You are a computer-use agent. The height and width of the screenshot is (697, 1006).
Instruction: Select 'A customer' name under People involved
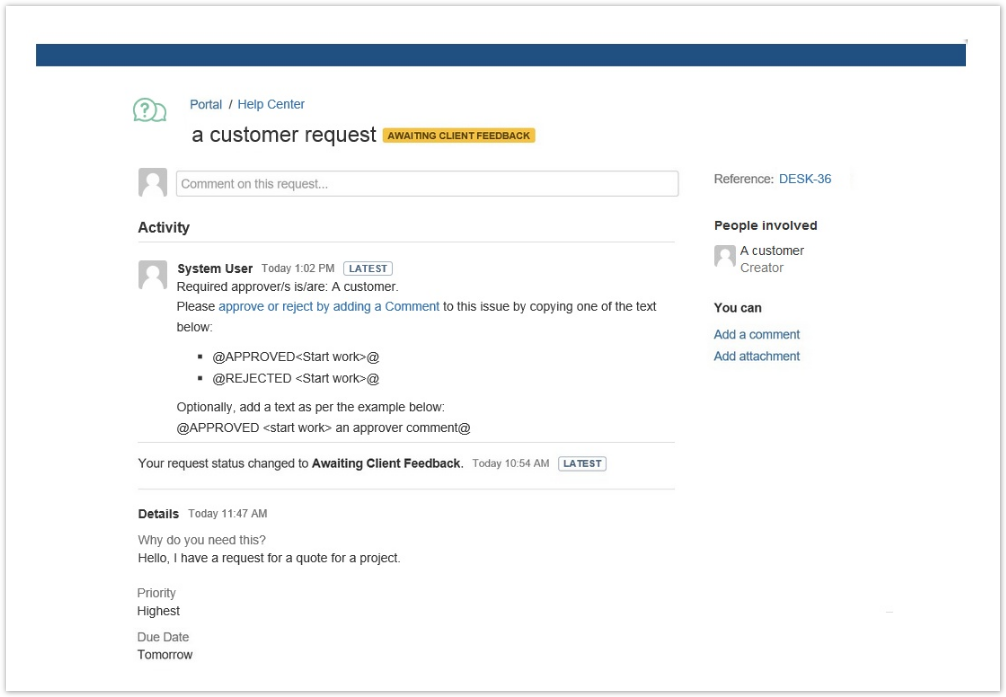point(772,251)
